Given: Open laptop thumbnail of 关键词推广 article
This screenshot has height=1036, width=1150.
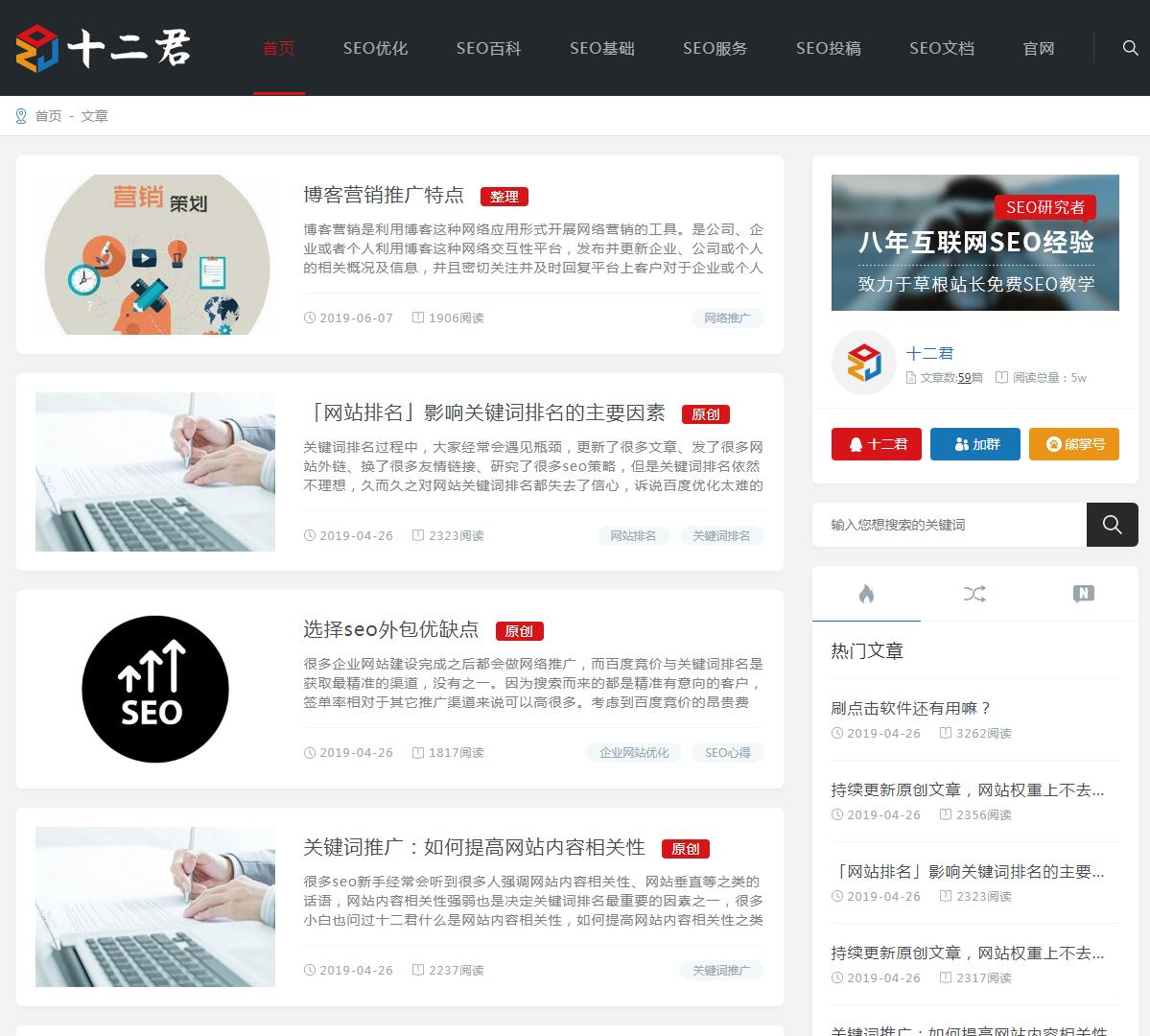Looking at the screenshot, I should (155, 906).
